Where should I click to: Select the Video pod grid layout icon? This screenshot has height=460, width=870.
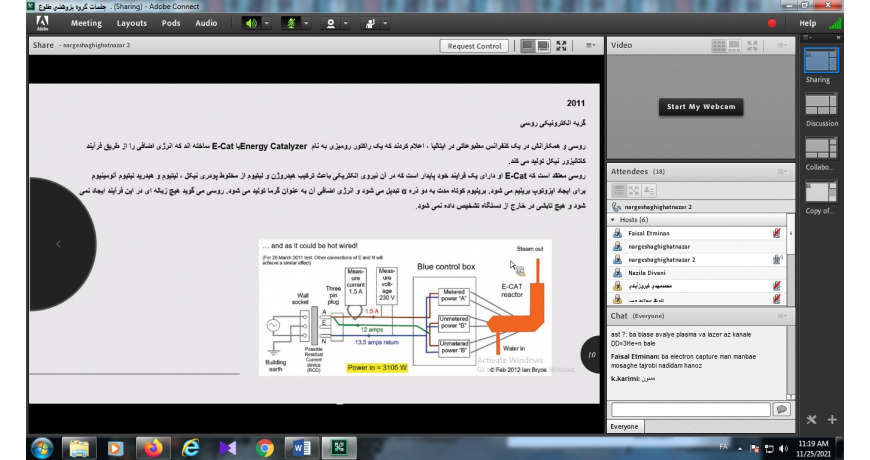[719, 46]
